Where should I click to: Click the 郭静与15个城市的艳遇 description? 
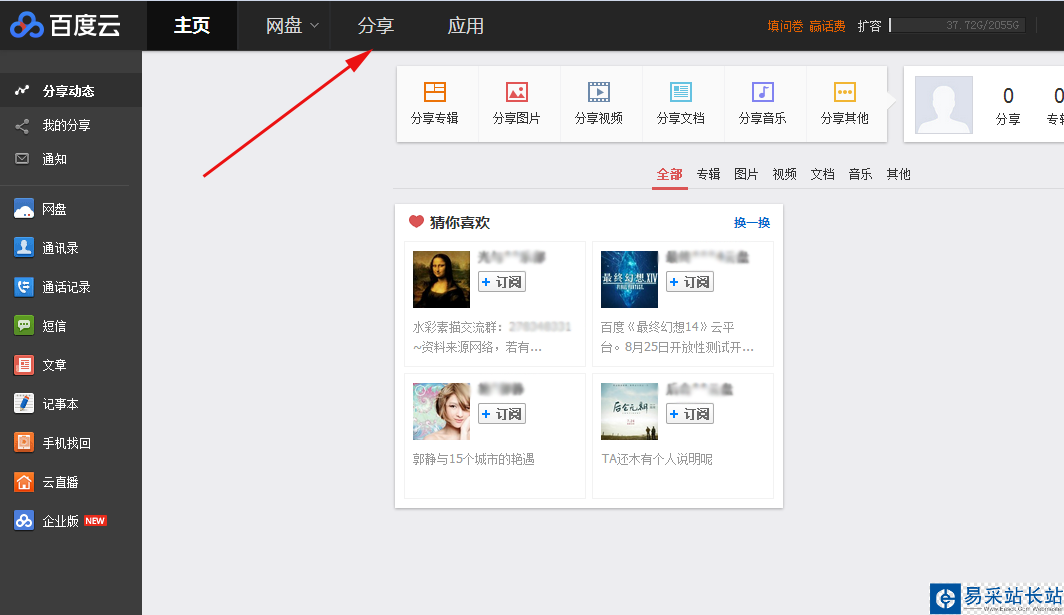[474, 460]
